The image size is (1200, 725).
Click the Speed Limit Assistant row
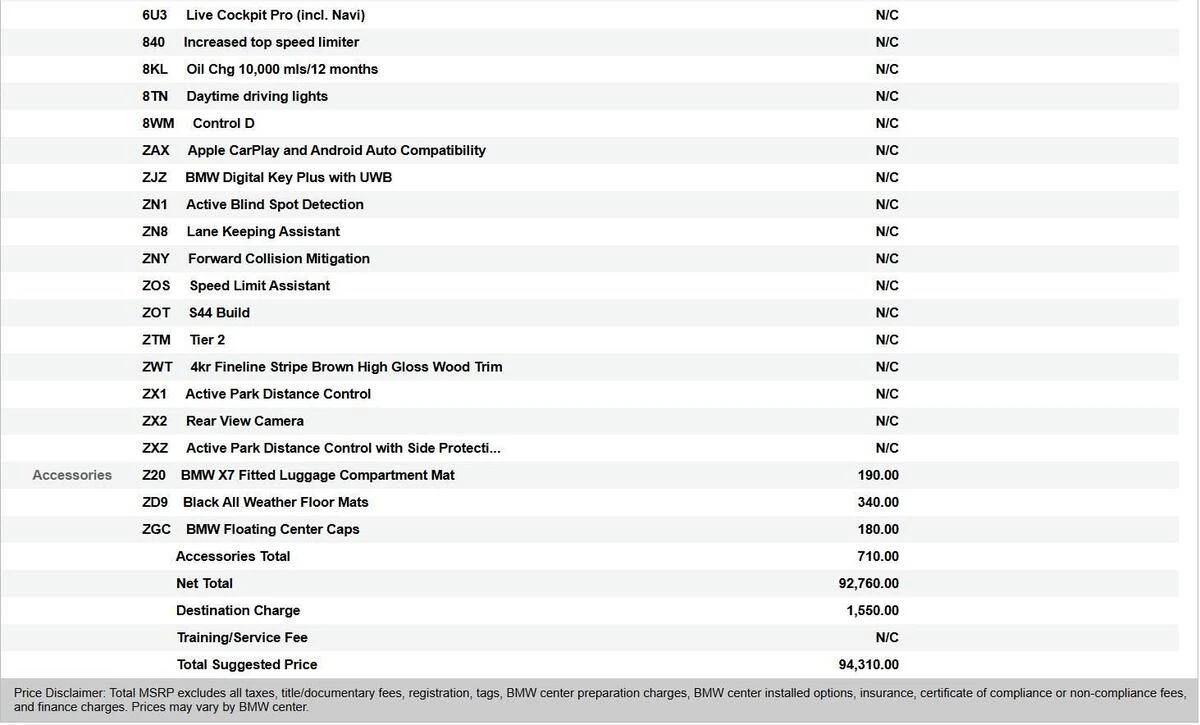pos(259,285)
